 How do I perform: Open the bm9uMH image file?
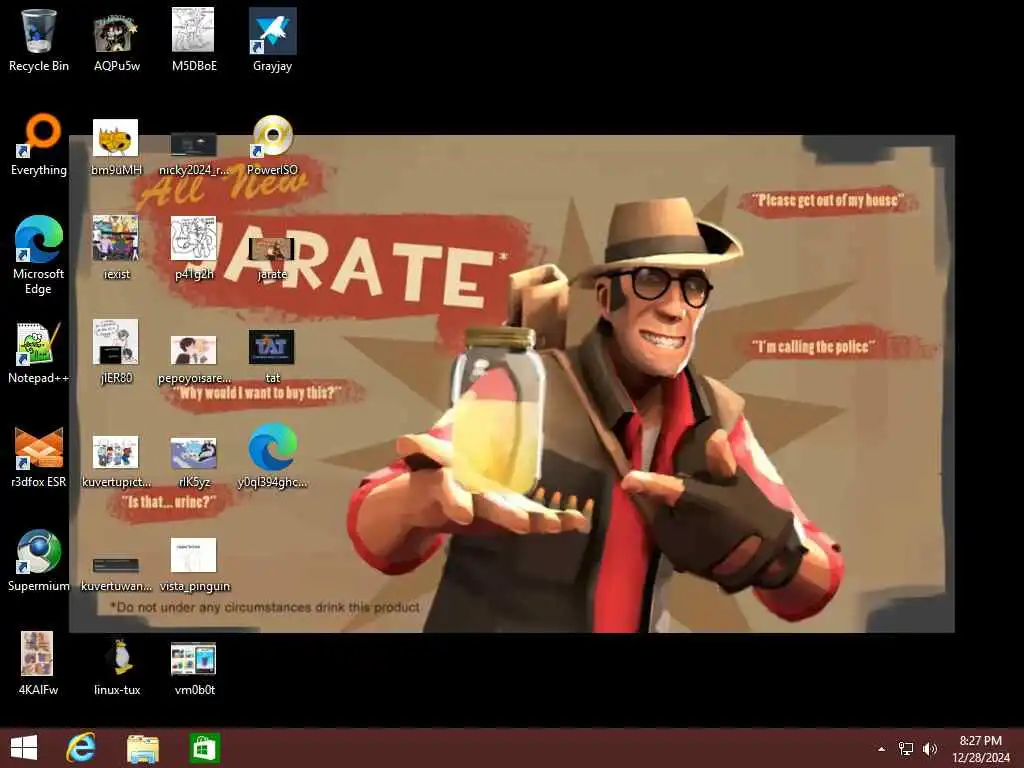116,147
